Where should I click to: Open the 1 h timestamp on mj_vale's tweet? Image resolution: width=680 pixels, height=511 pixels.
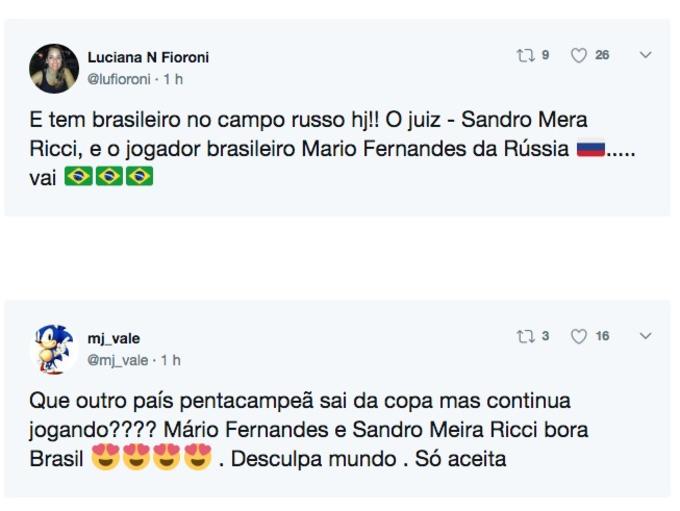171,359
